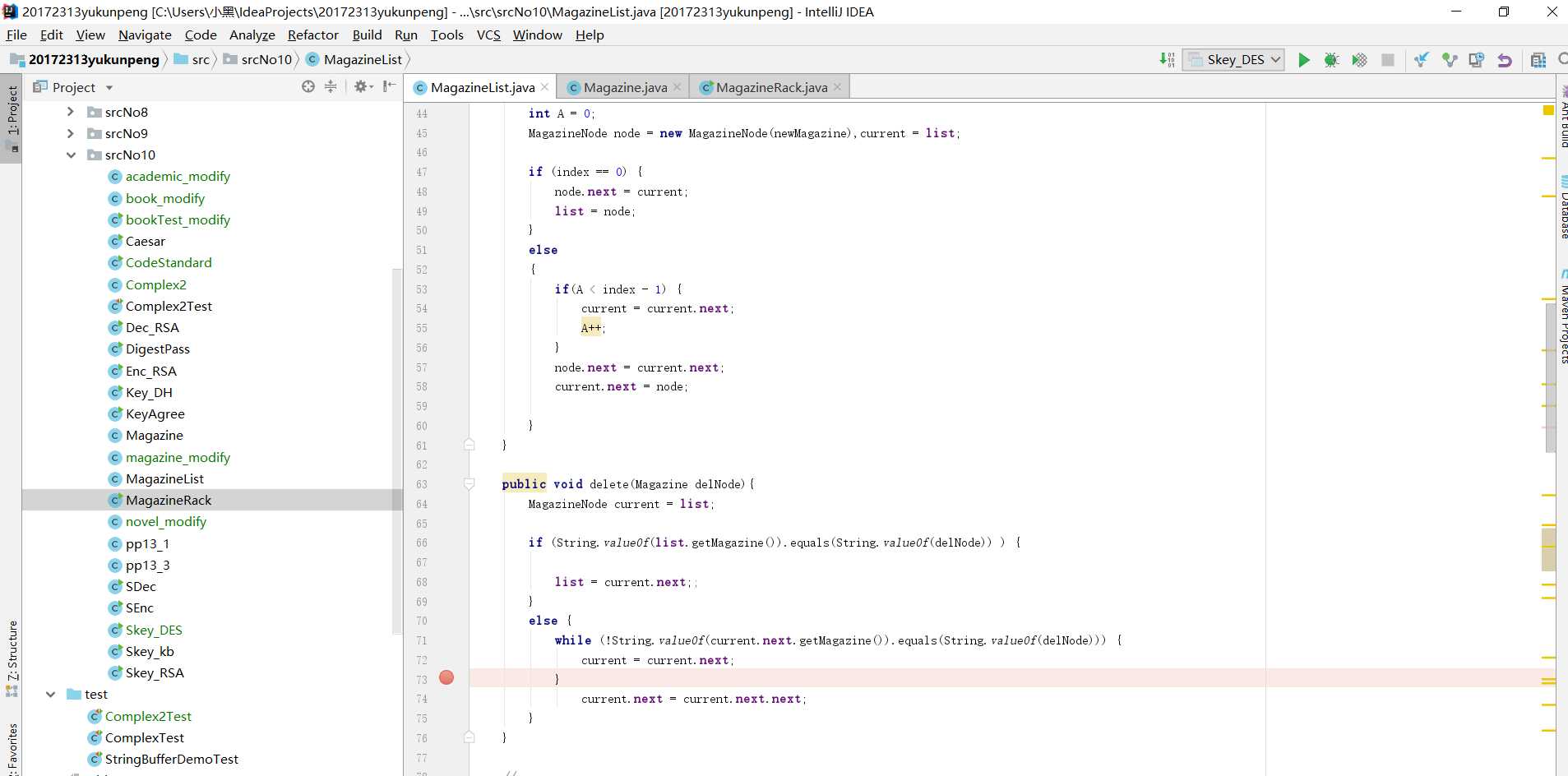Select DigestPass class file
This screenshot has width=1568, height=776.
157,349
